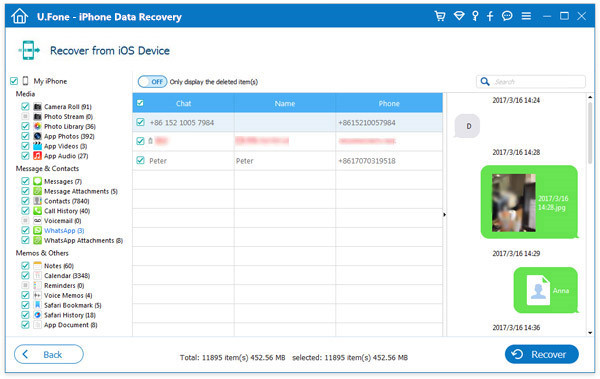Click the 'D' message bubble

tap(467, 126)
